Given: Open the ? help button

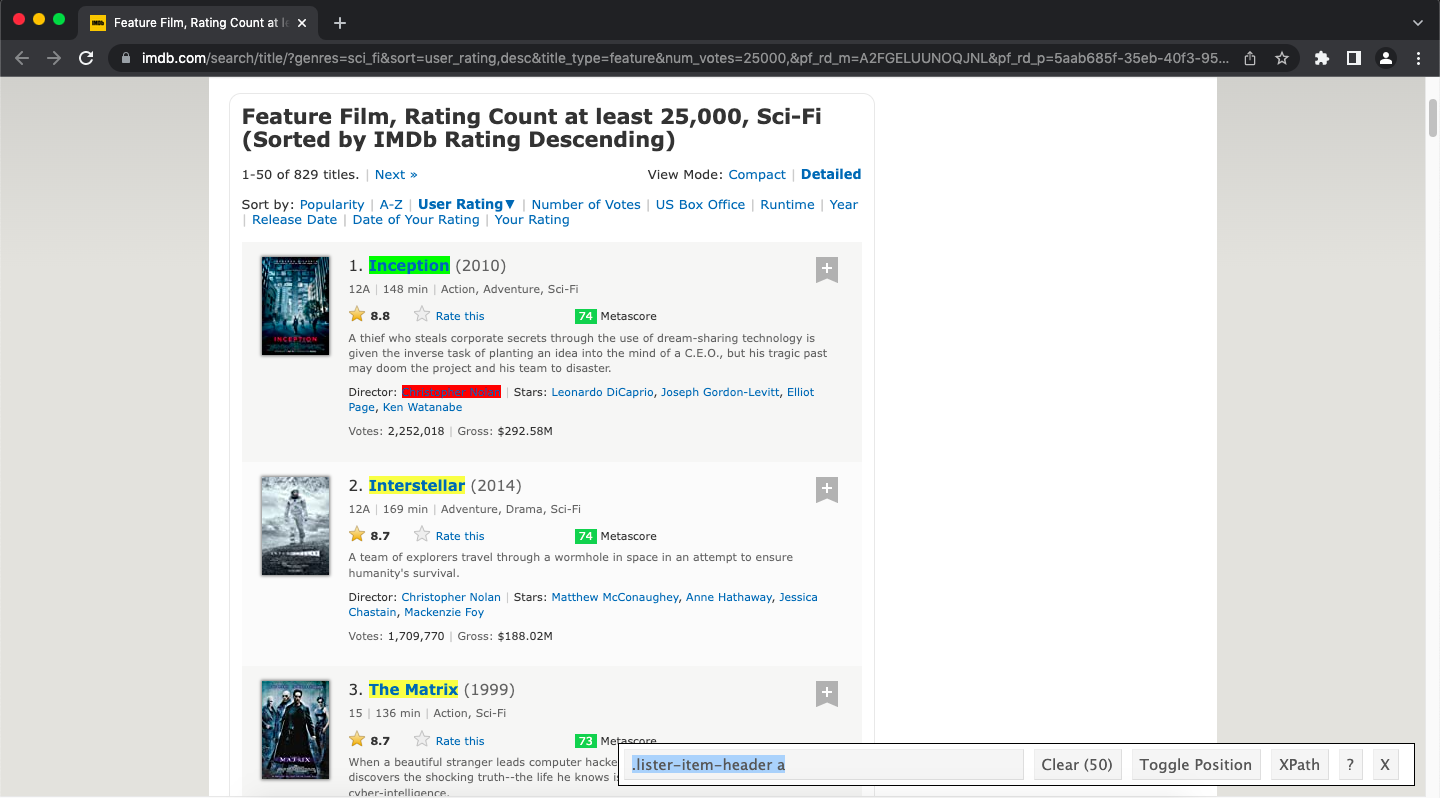Looking at the screenshot, I should coord(1350,765).
